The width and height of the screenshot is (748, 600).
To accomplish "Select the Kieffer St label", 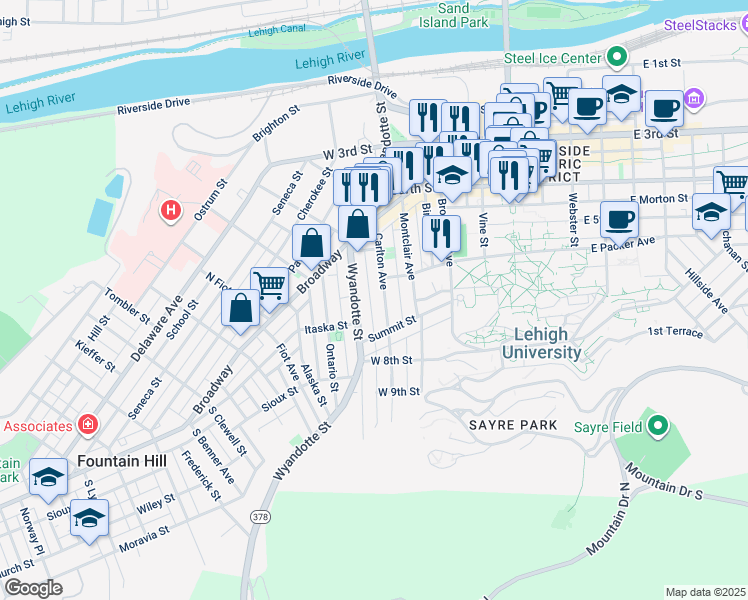I will (95, 356).
